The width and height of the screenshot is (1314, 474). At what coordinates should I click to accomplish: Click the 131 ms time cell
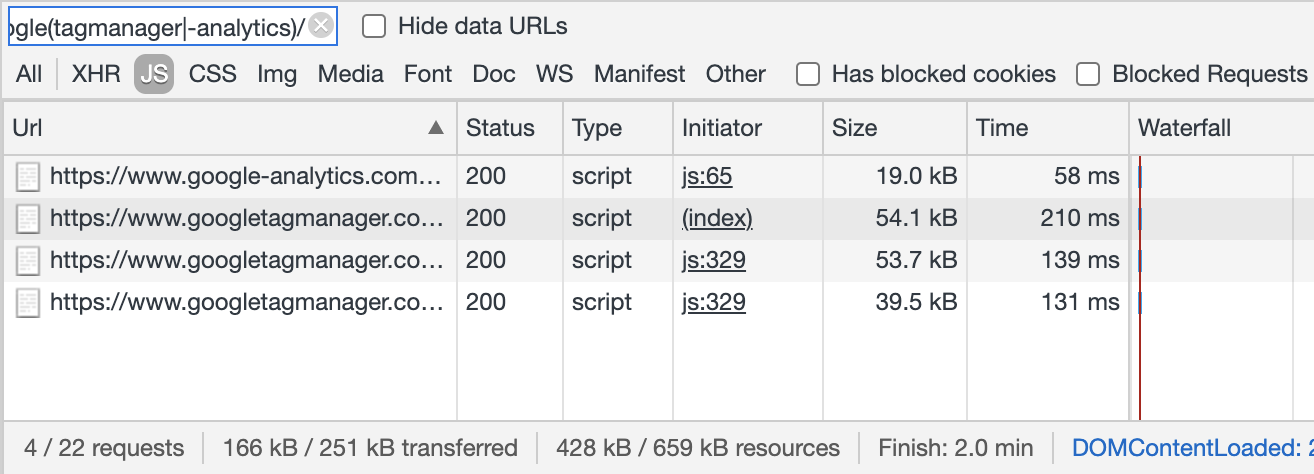tap(1048, 303)
